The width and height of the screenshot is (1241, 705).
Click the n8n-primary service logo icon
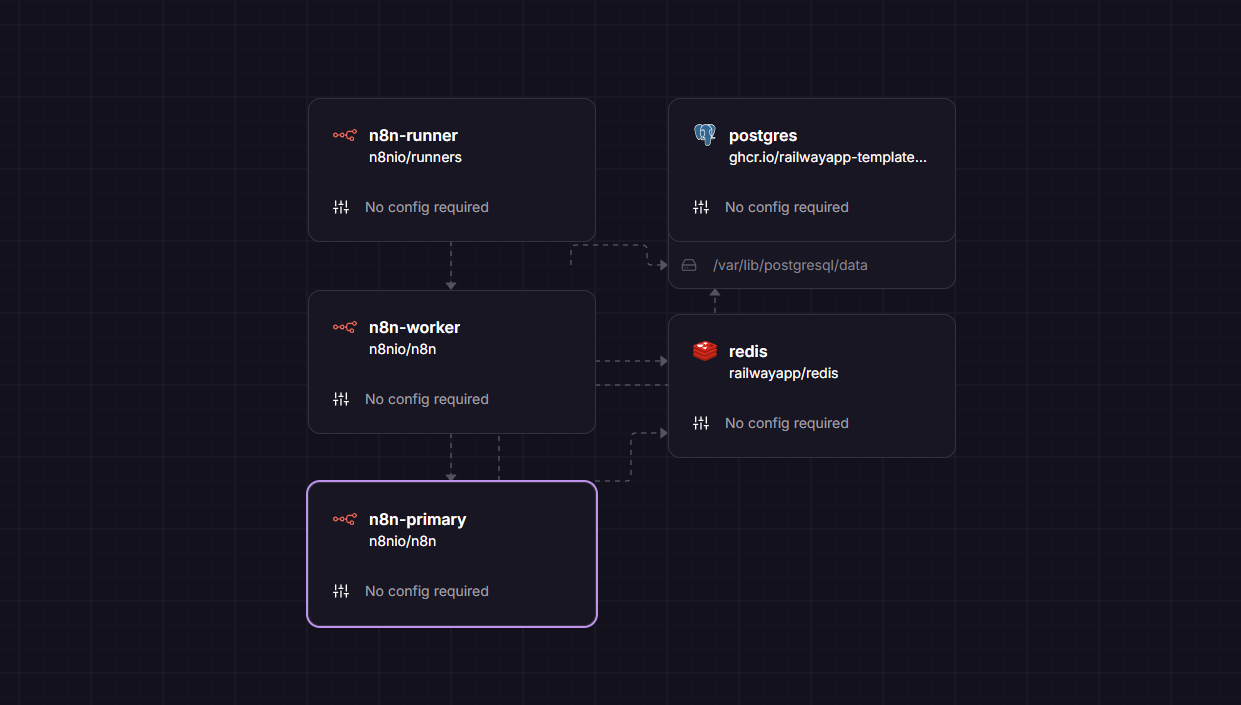point(345,519)
